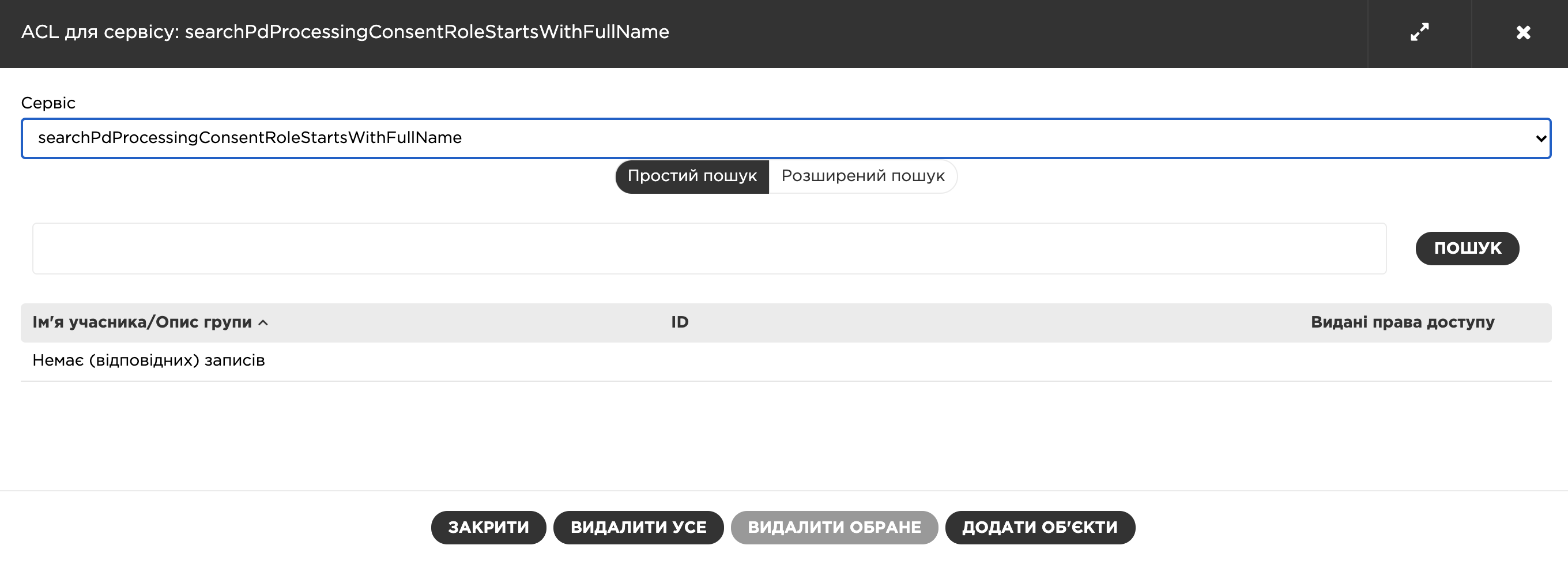Click the greyed ВИДАЛИТИ ОБРАНЕ button
This screenshot has height=564, width=1568.
[x=834, y=528]
